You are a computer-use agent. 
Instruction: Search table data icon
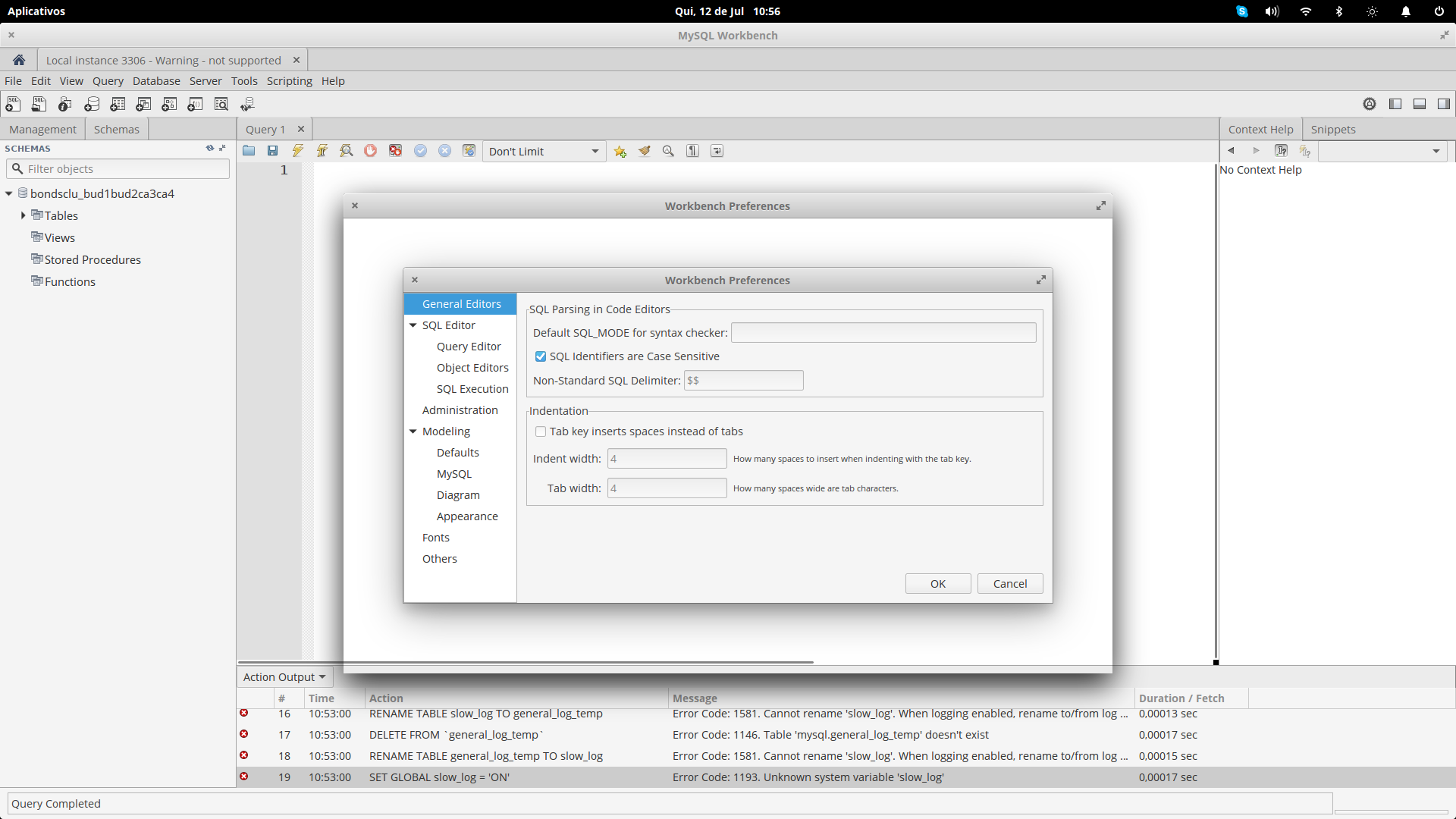[x=221, y=104]
